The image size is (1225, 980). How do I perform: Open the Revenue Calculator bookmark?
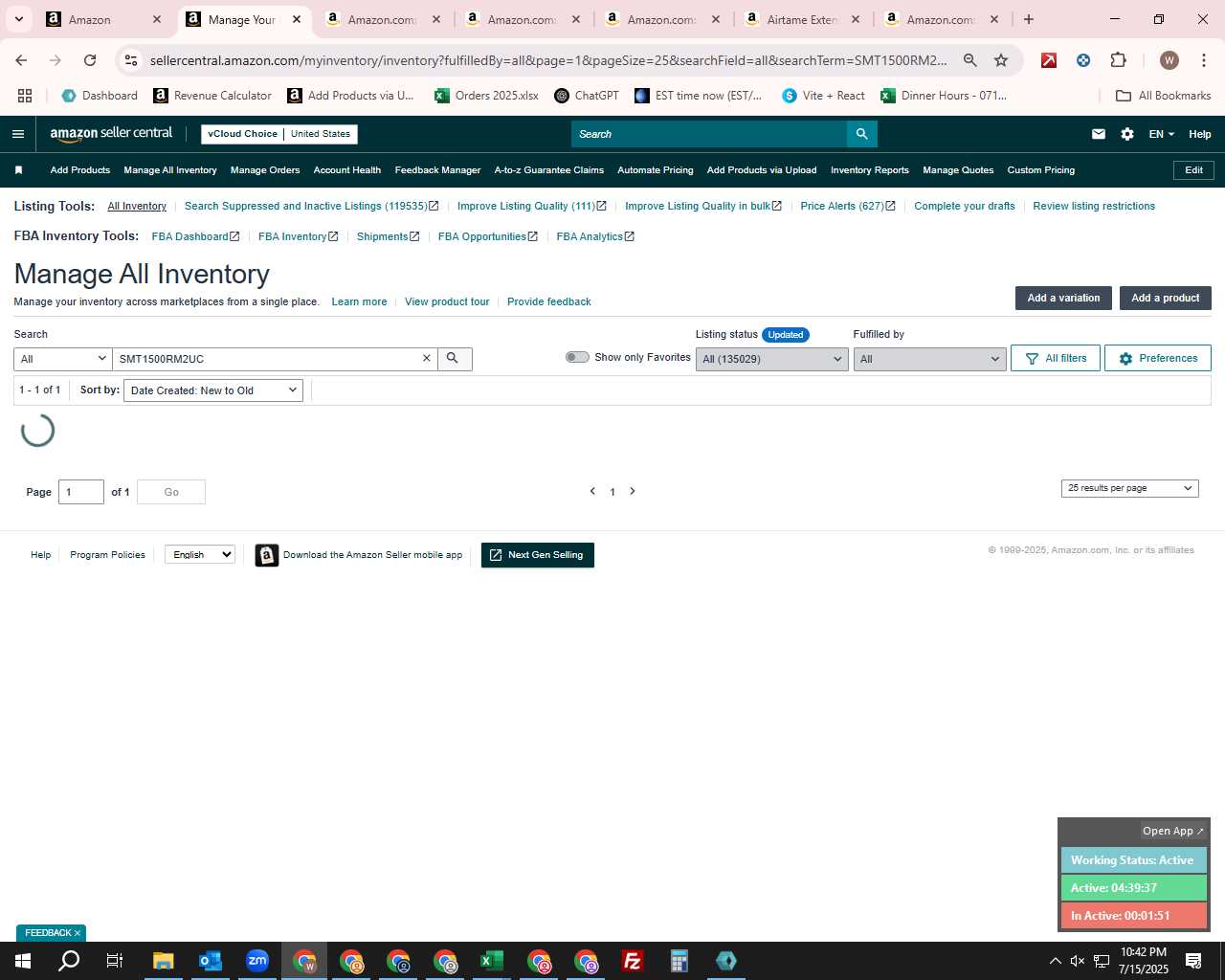tap(212, 96)
